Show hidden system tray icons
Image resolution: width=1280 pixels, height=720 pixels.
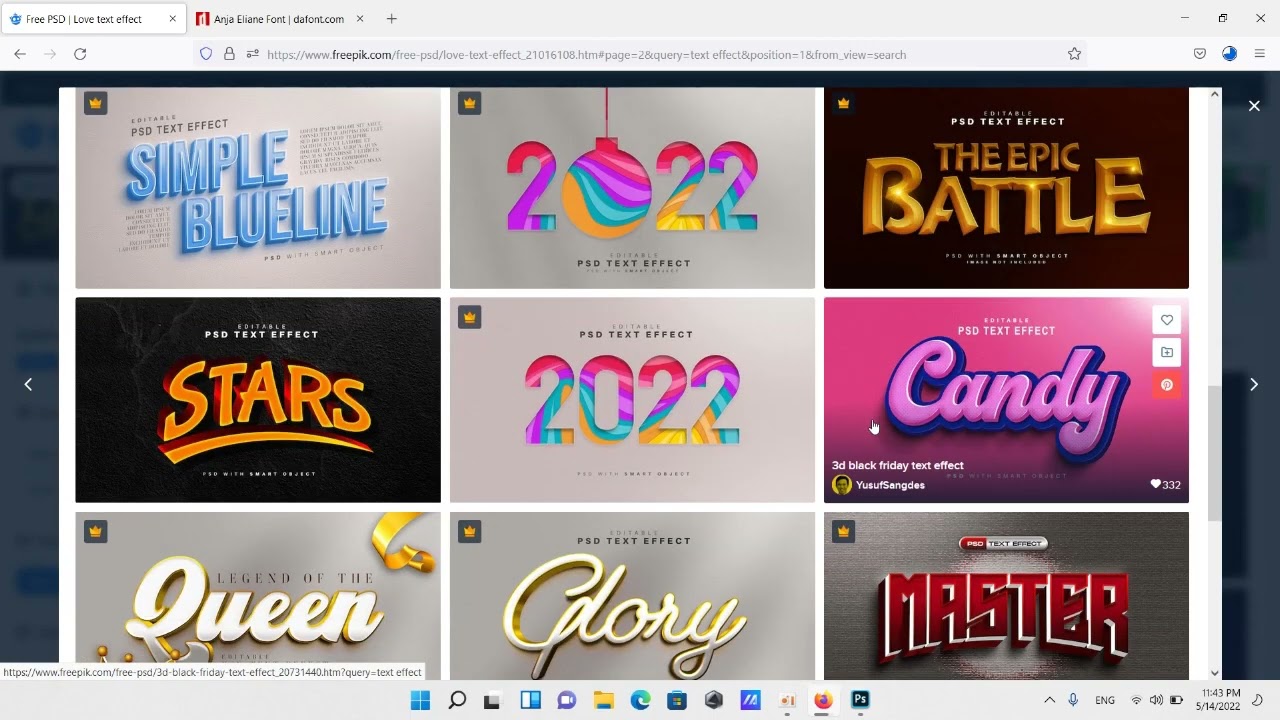pyautogui.click(x=1049, y=700)
